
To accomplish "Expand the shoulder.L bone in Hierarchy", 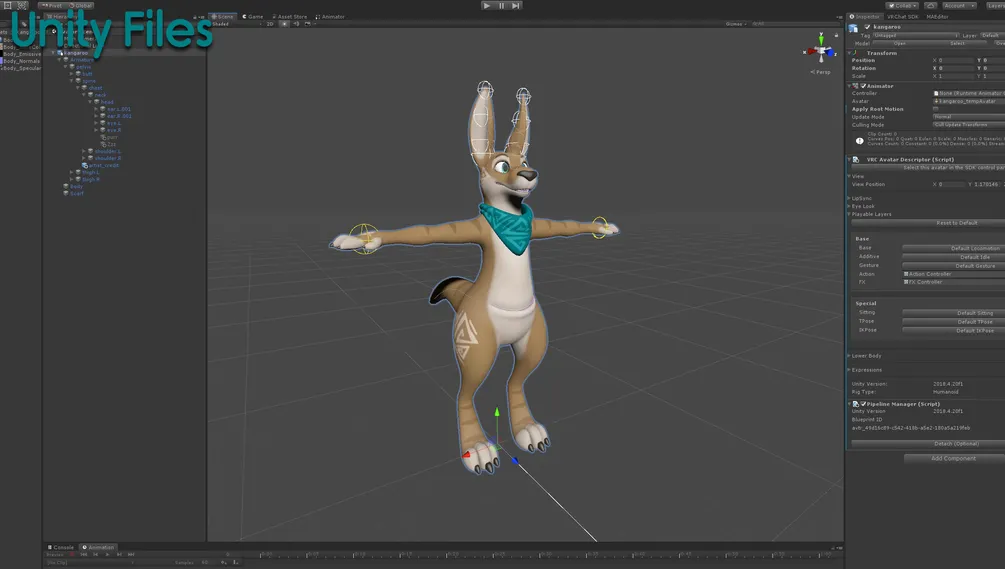I will [x=83, y=151].
